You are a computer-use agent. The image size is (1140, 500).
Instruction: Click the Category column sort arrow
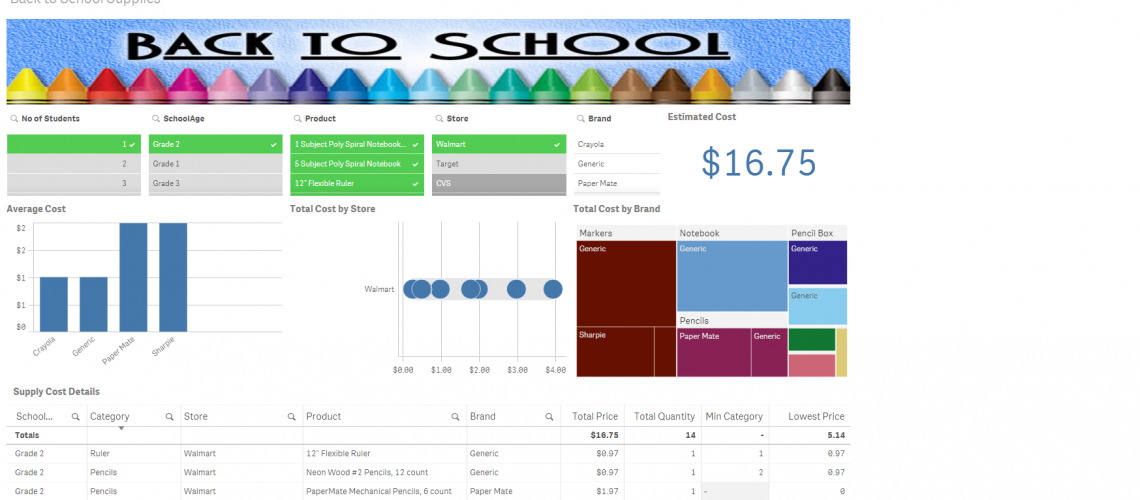[x=121, y=428]
